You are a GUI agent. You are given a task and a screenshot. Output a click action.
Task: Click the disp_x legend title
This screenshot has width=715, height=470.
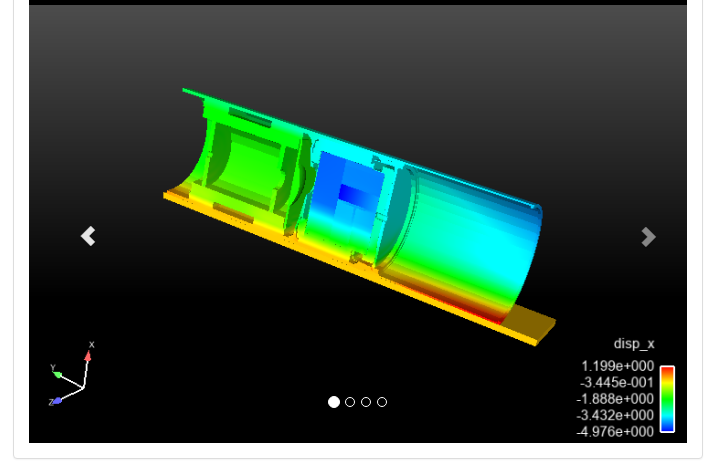tap(634, 344)
